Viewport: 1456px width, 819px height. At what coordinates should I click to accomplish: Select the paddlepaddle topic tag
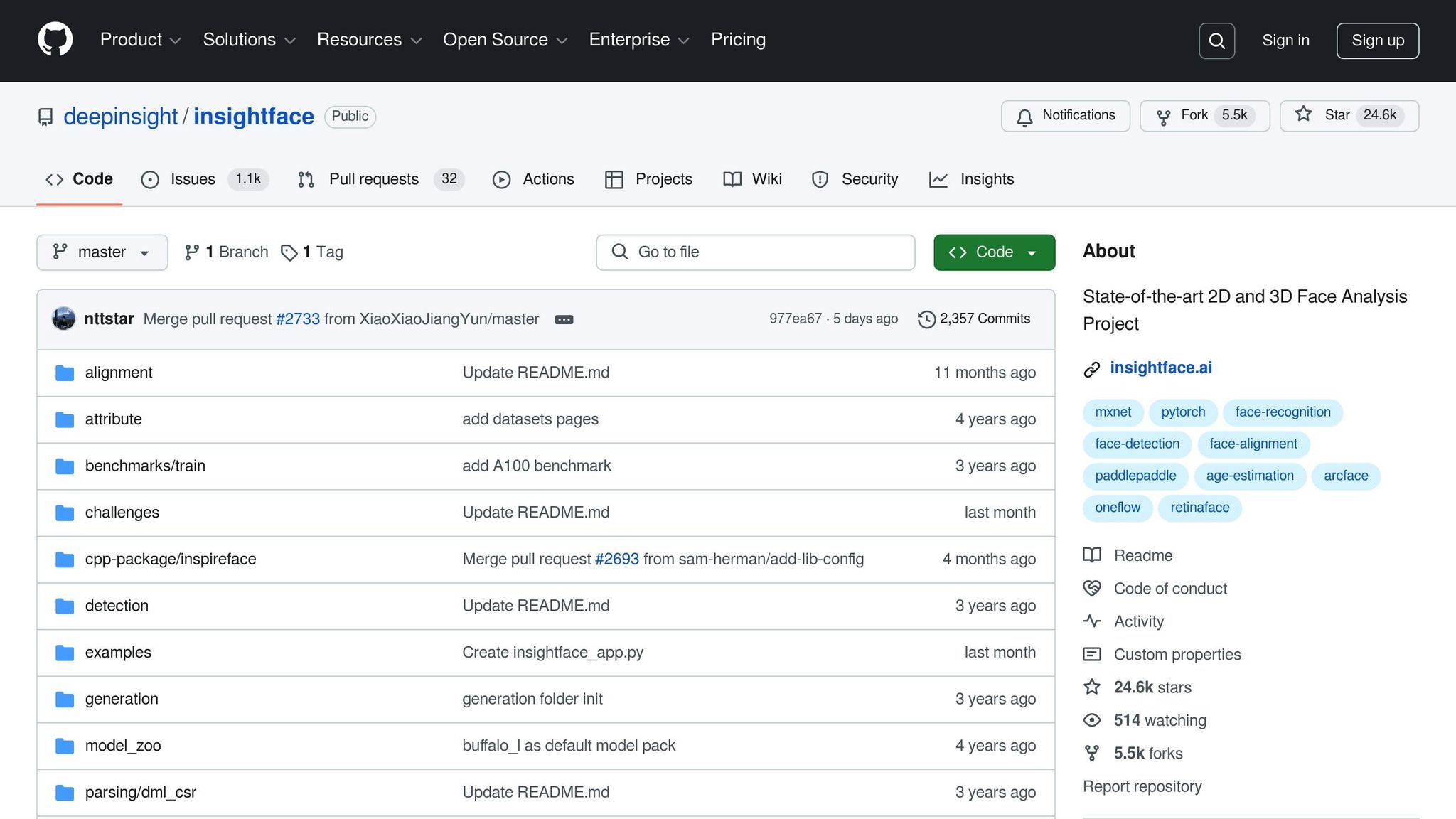[1135, 476]
